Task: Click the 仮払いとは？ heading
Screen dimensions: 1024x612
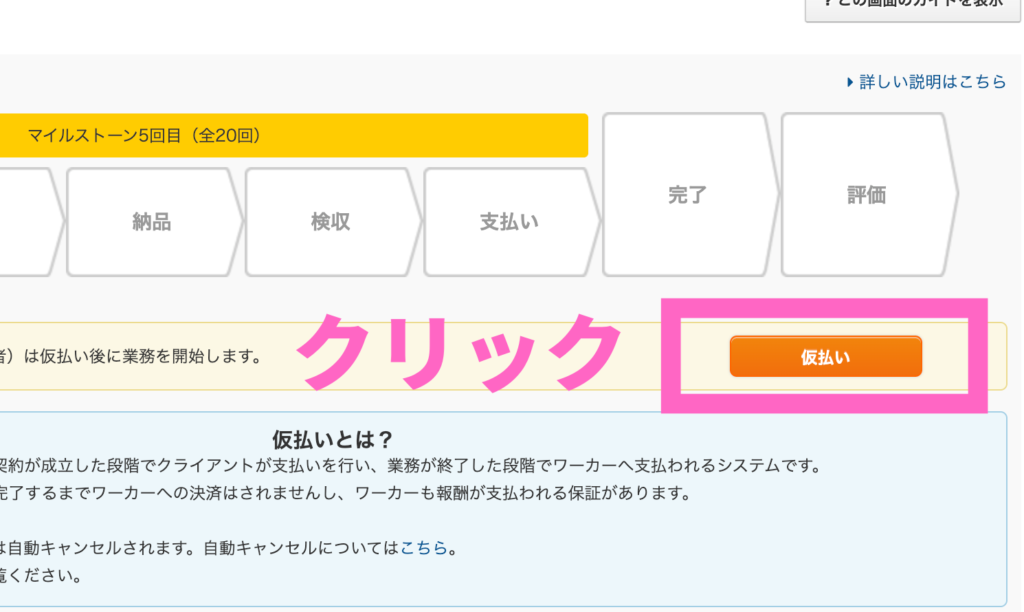Action: [x=333, y=440]
